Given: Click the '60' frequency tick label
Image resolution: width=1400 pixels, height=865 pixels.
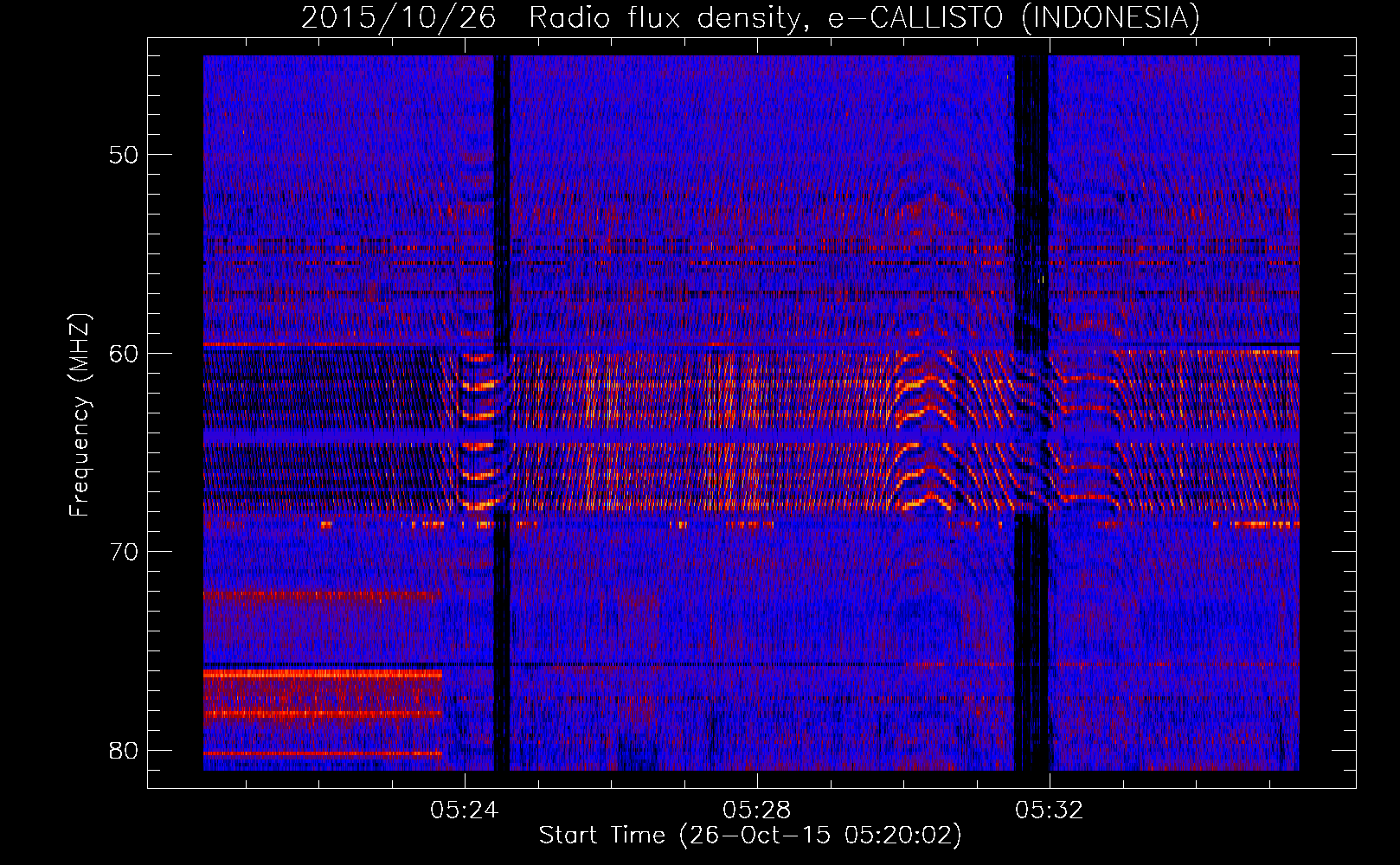Looking at the screenshot, I should point(124,353).
